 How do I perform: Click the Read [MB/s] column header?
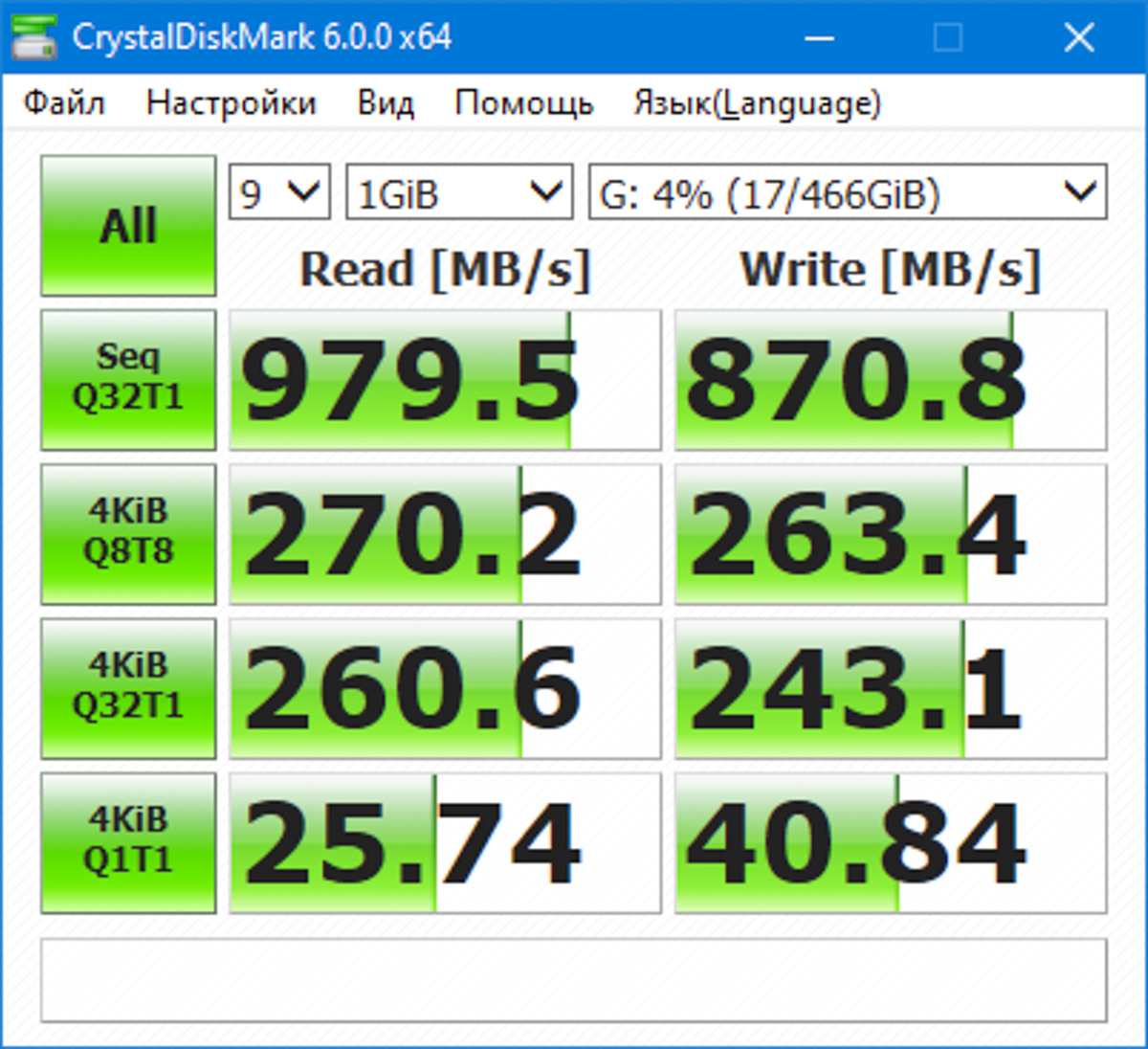[446, 270]
